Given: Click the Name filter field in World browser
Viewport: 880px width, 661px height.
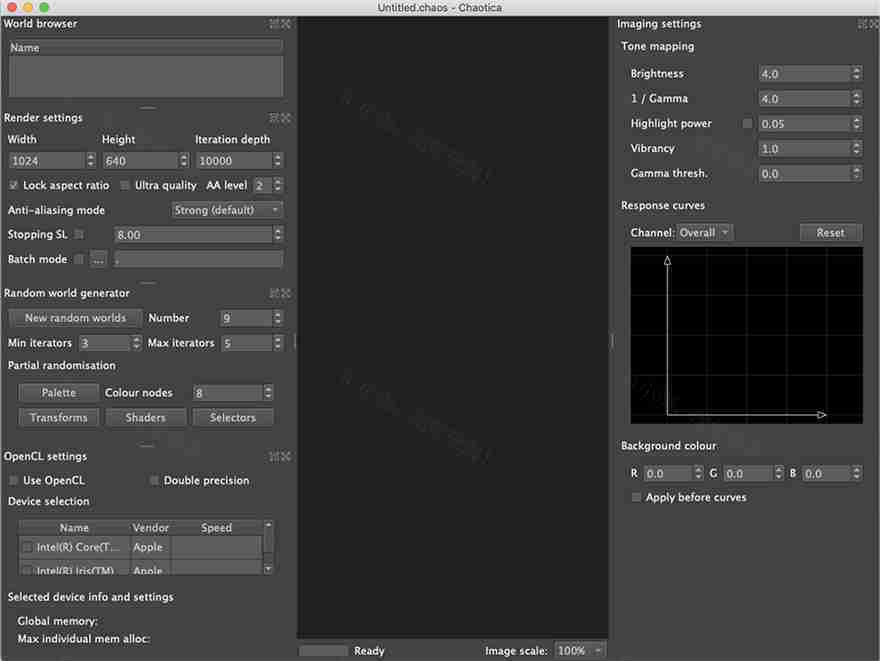Looking at the screenshot, I should [145, 45].
